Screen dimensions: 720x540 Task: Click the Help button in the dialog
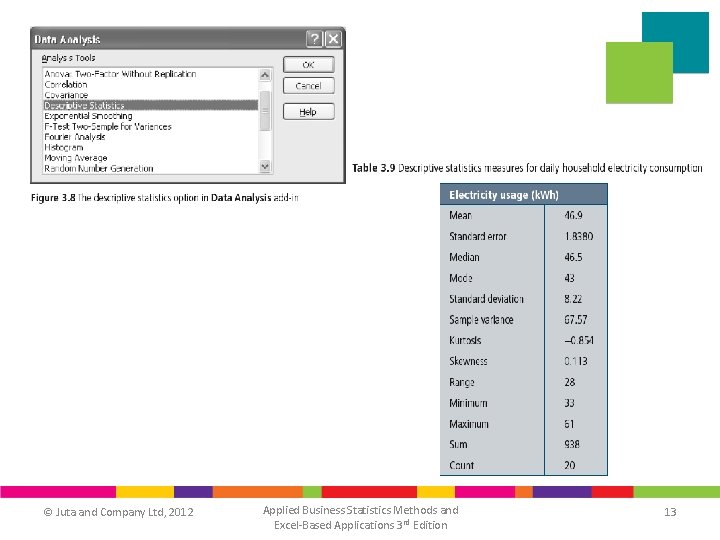pos(309,112)
